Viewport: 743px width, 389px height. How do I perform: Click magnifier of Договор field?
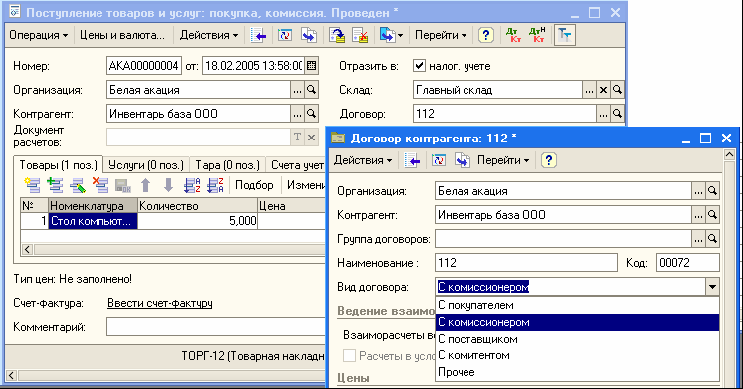point(617,114)
